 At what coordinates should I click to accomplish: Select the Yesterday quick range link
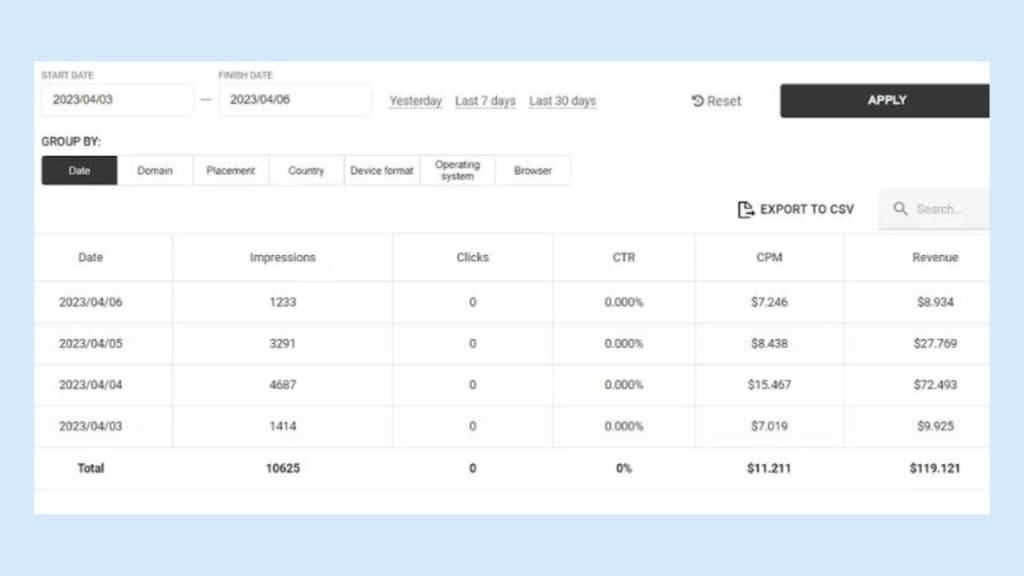(x=415, y=101)
